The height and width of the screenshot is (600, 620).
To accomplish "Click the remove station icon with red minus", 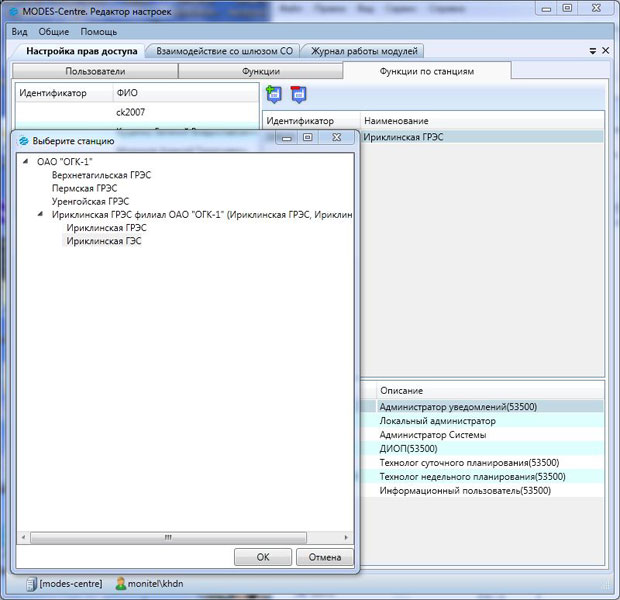I will coord(298,94).
